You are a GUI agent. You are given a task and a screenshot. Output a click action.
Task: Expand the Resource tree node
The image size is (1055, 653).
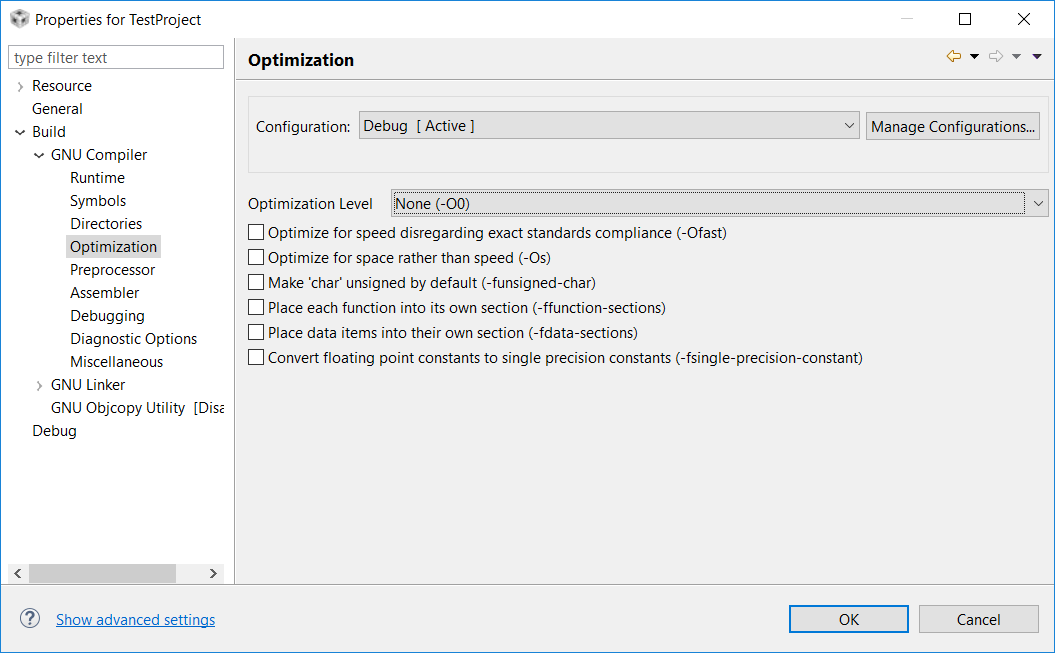pos(20,85)
